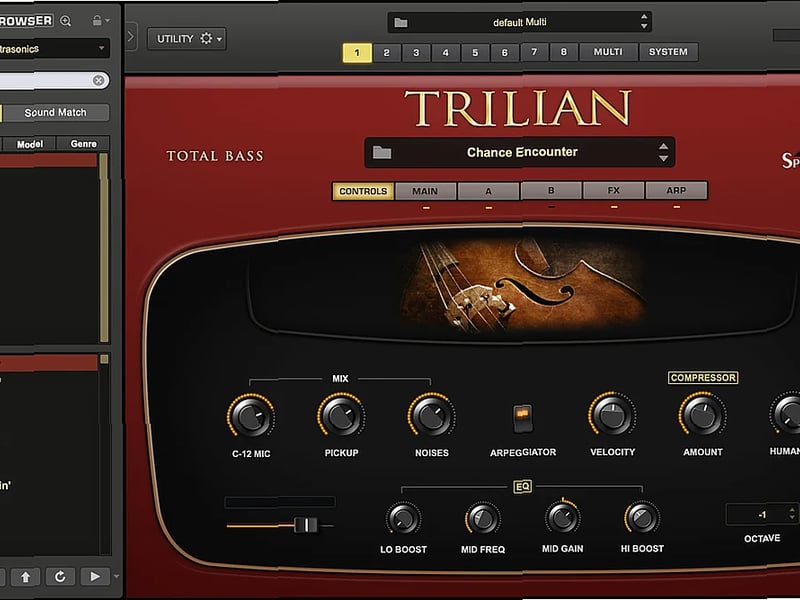Click the up arrow icon at browser bottom

point(25,577)
